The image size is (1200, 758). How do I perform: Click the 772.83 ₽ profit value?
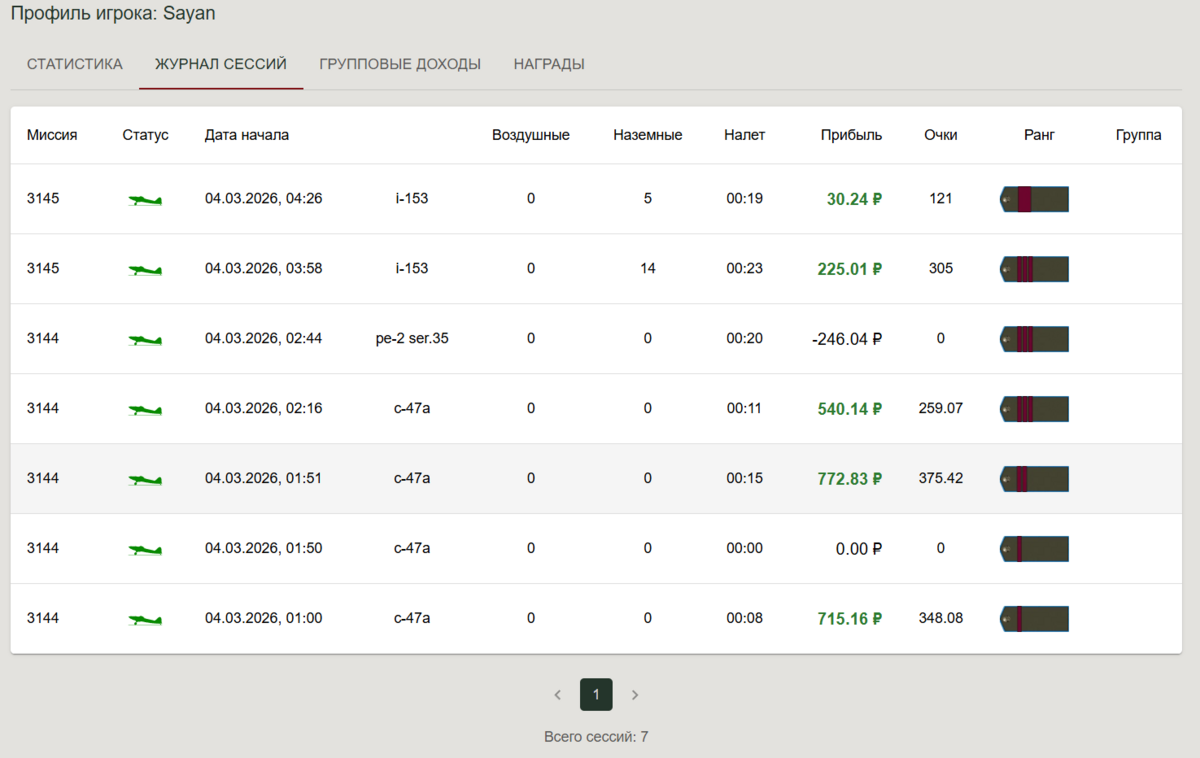[849, 479]
